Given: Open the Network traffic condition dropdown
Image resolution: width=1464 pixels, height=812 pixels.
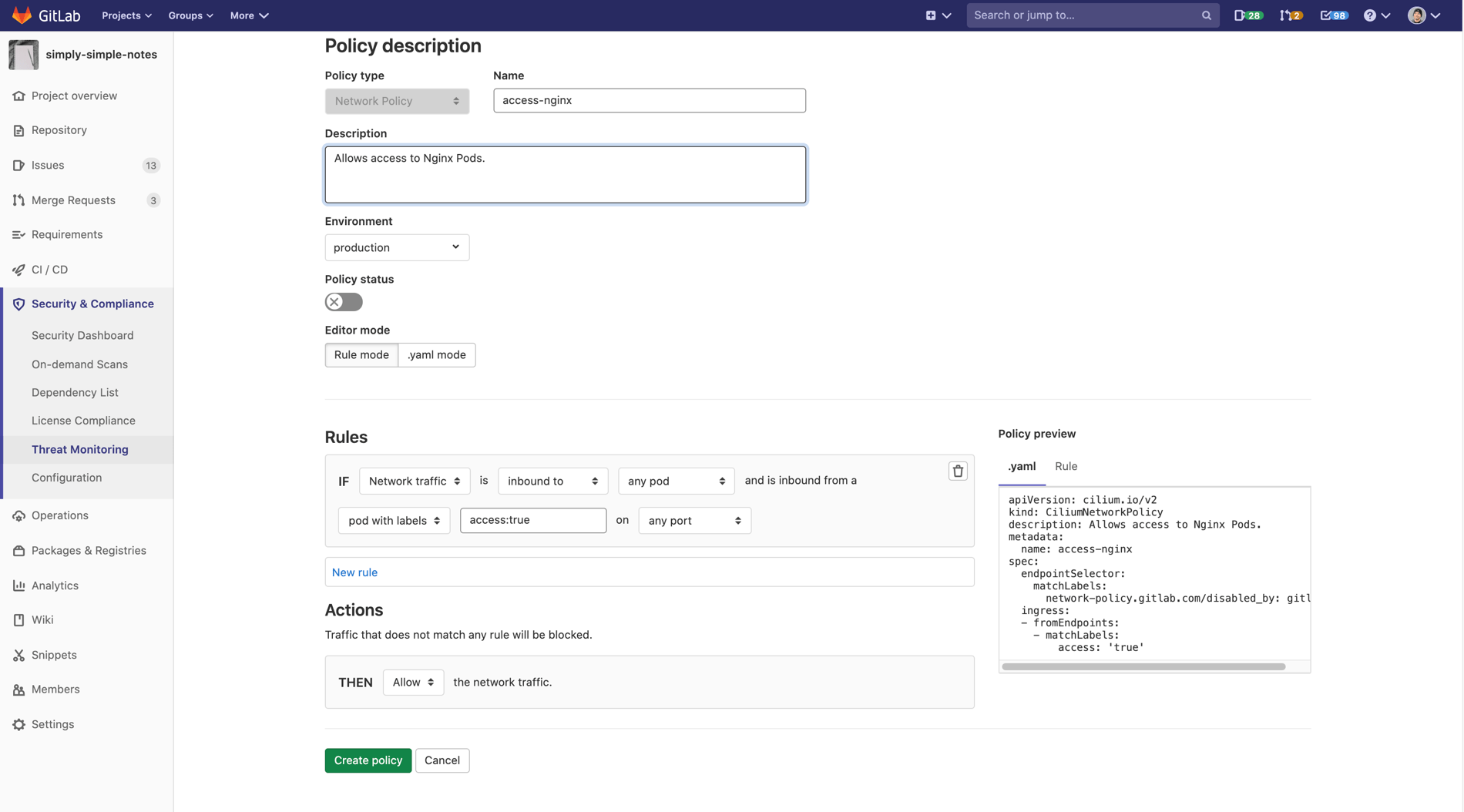Looking at the screenshot, I should pos(414,481).
